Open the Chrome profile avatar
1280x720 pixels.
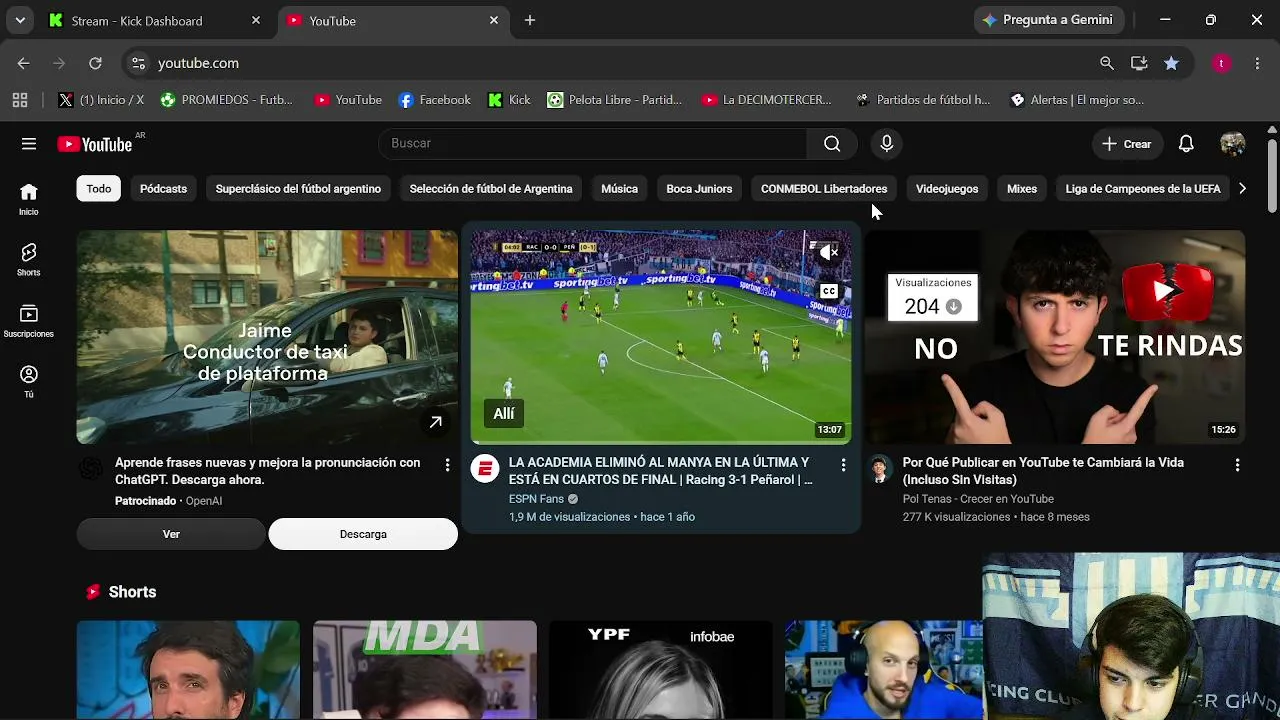point(1221,63)
